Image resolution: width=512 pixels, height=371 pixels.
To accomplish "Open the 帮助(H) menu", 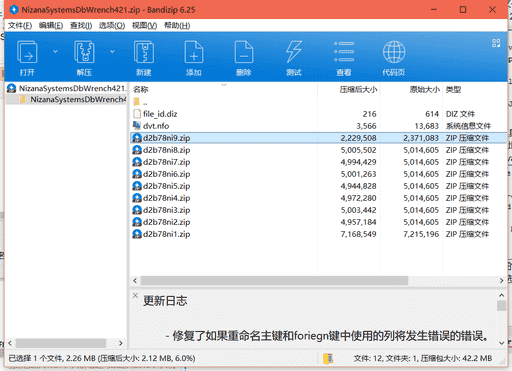I will pos(177,26).
